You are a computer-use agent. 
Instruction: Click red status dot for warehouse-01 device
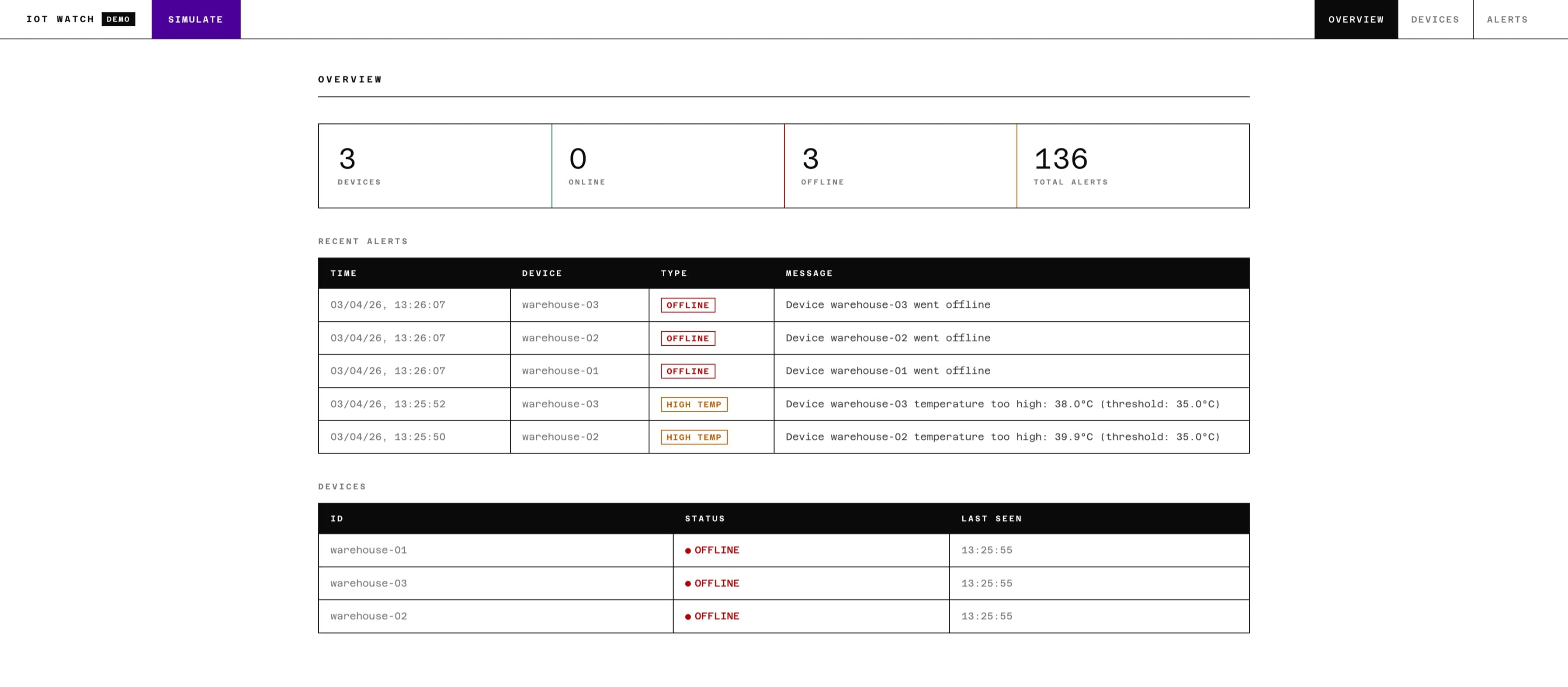tap(688, 551)
